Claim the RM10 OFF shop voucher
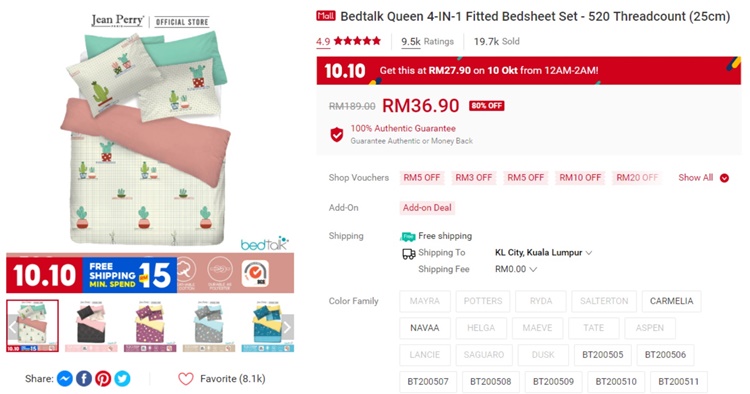The width and height of the screenshot is (750, 394). coord(580,177)
